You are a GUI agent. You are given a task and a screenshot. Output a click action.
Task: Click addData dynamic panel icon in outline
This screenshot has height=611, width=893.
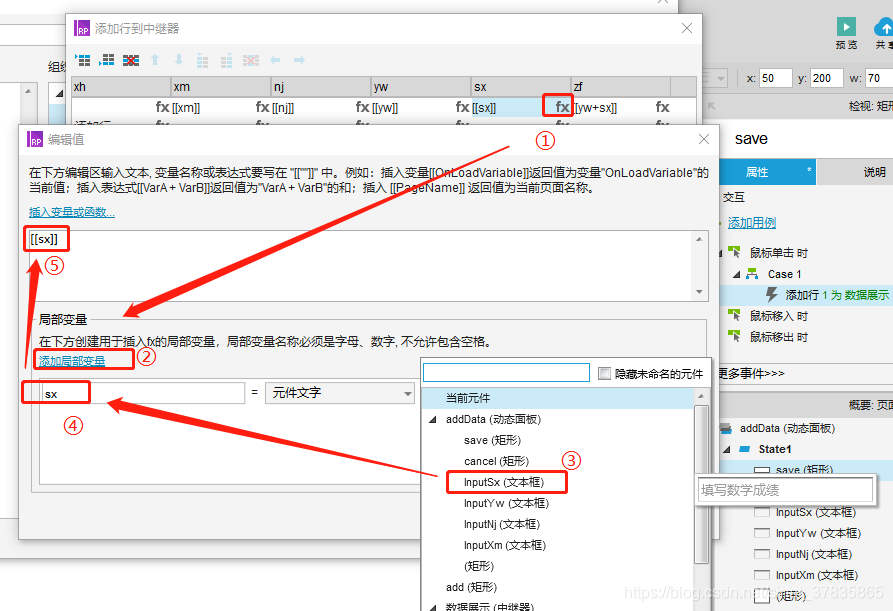click(726, 428)
